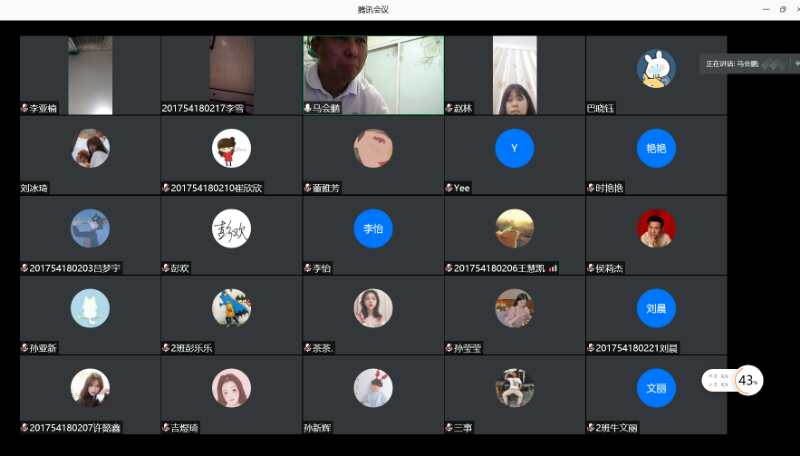Screen dimensions: 800x456
Task: Select 赵林's live video tile
Action: tap(514, 70)
